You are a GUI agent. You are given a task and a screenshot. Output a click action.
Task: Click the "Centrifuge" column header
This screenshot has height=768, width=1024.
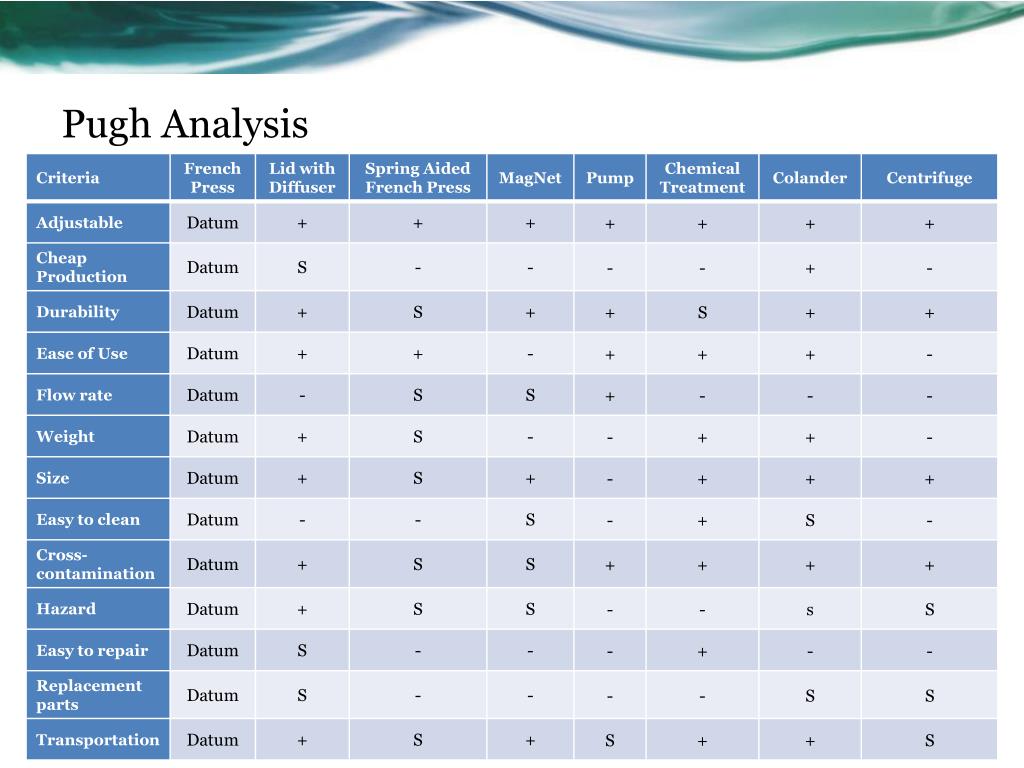point(929,178)
